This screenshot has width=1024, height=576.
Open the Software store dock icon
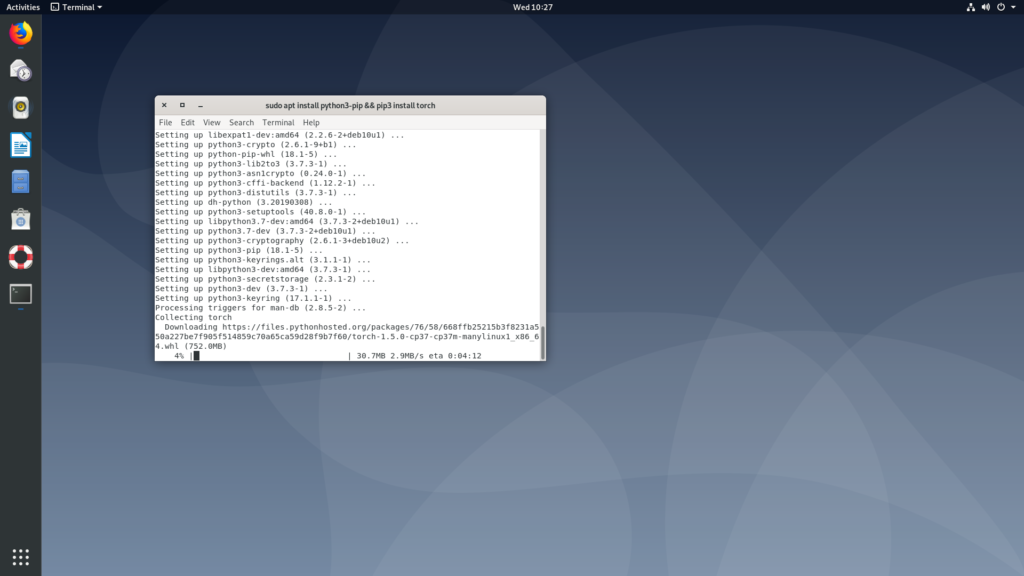pos(21,219)
